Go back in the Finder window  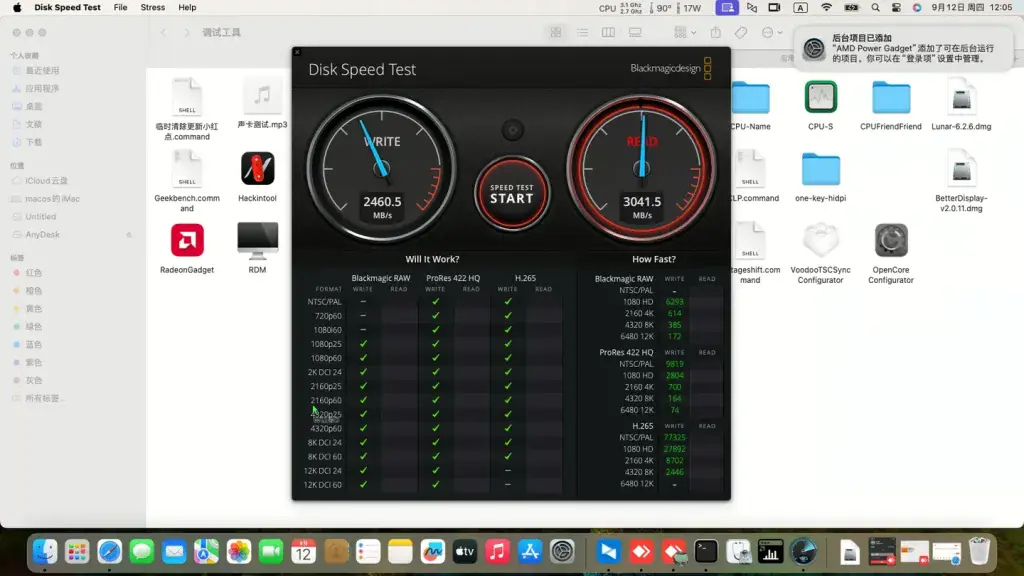164,33
